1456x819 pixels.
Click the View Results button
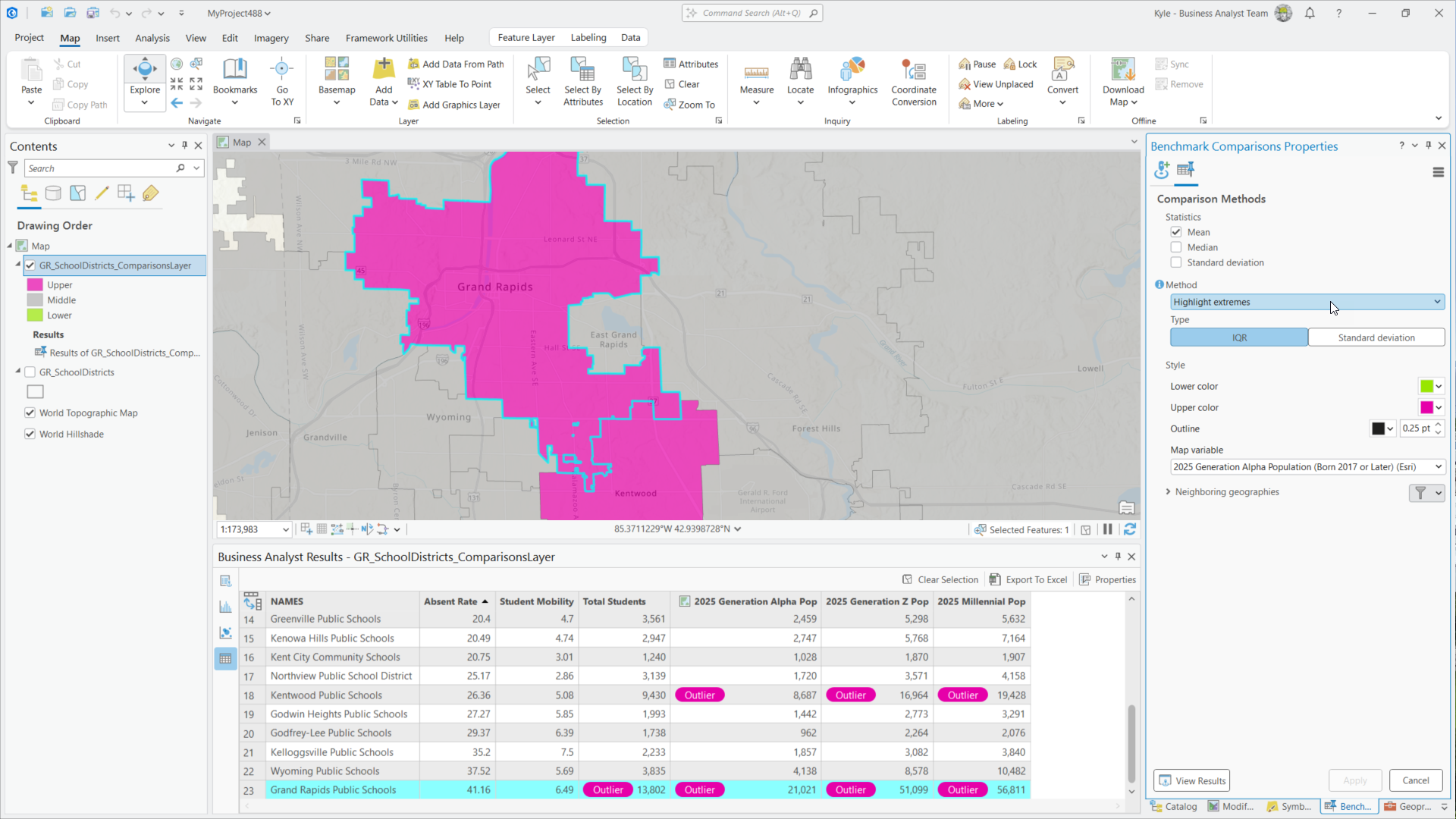coord(1191,780)
